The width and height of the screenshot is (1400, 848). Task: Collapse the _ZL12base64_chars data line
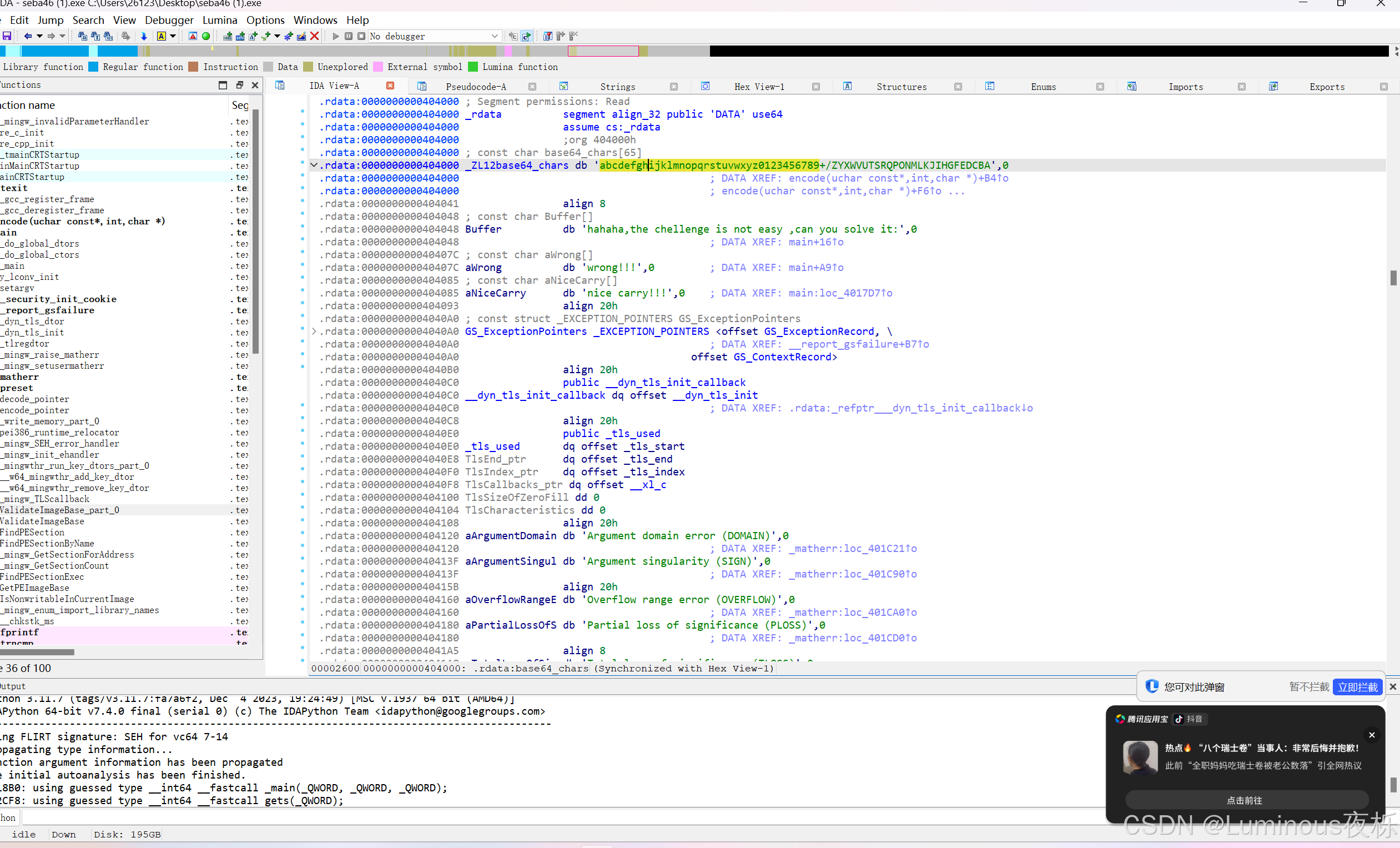[314, 165]
